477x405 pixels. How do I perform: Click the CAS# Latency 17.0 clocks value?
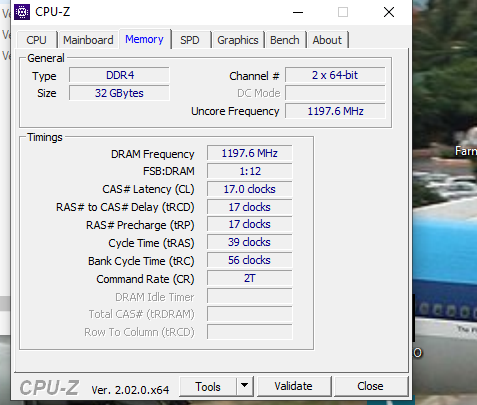tap(250, 189)
